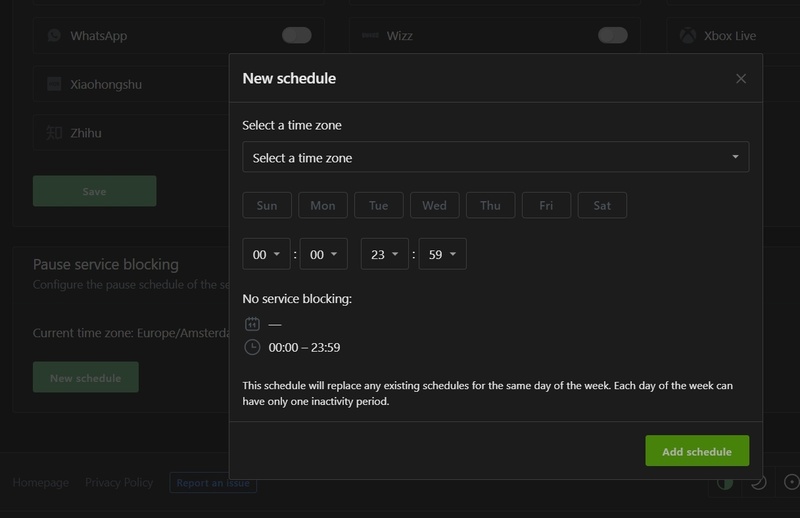
Task: Open the end minute 59 dropdown
Action: [x=442, y=255]
